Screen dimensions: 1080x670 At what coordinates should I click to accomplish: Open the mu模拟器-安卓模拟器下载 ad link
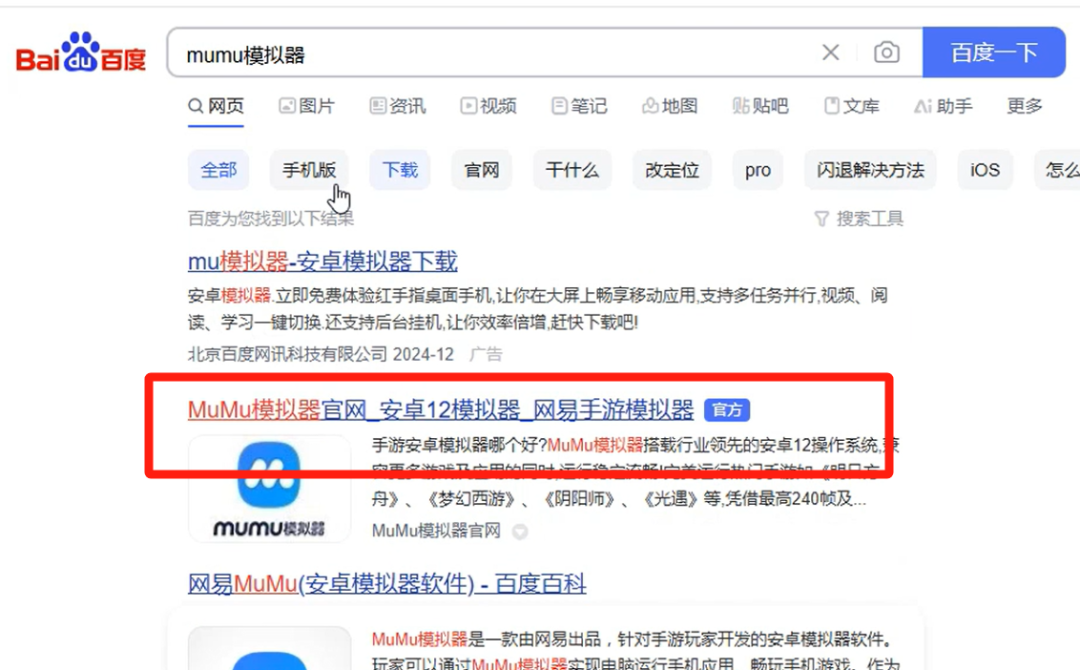tap(322, 262)
